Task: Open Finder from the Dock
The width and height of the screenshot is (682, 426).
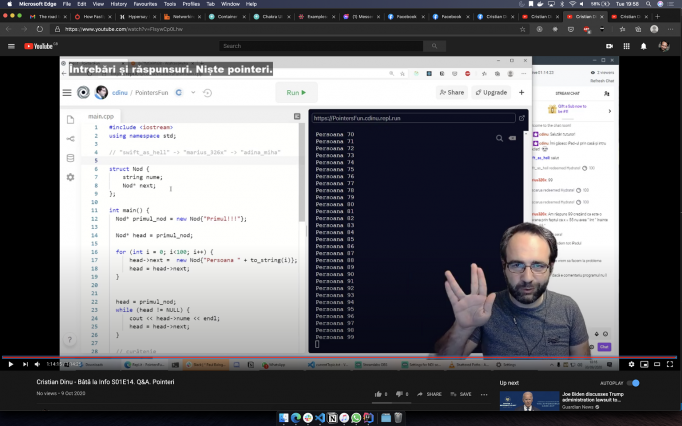Action: (x=284, y=418)
